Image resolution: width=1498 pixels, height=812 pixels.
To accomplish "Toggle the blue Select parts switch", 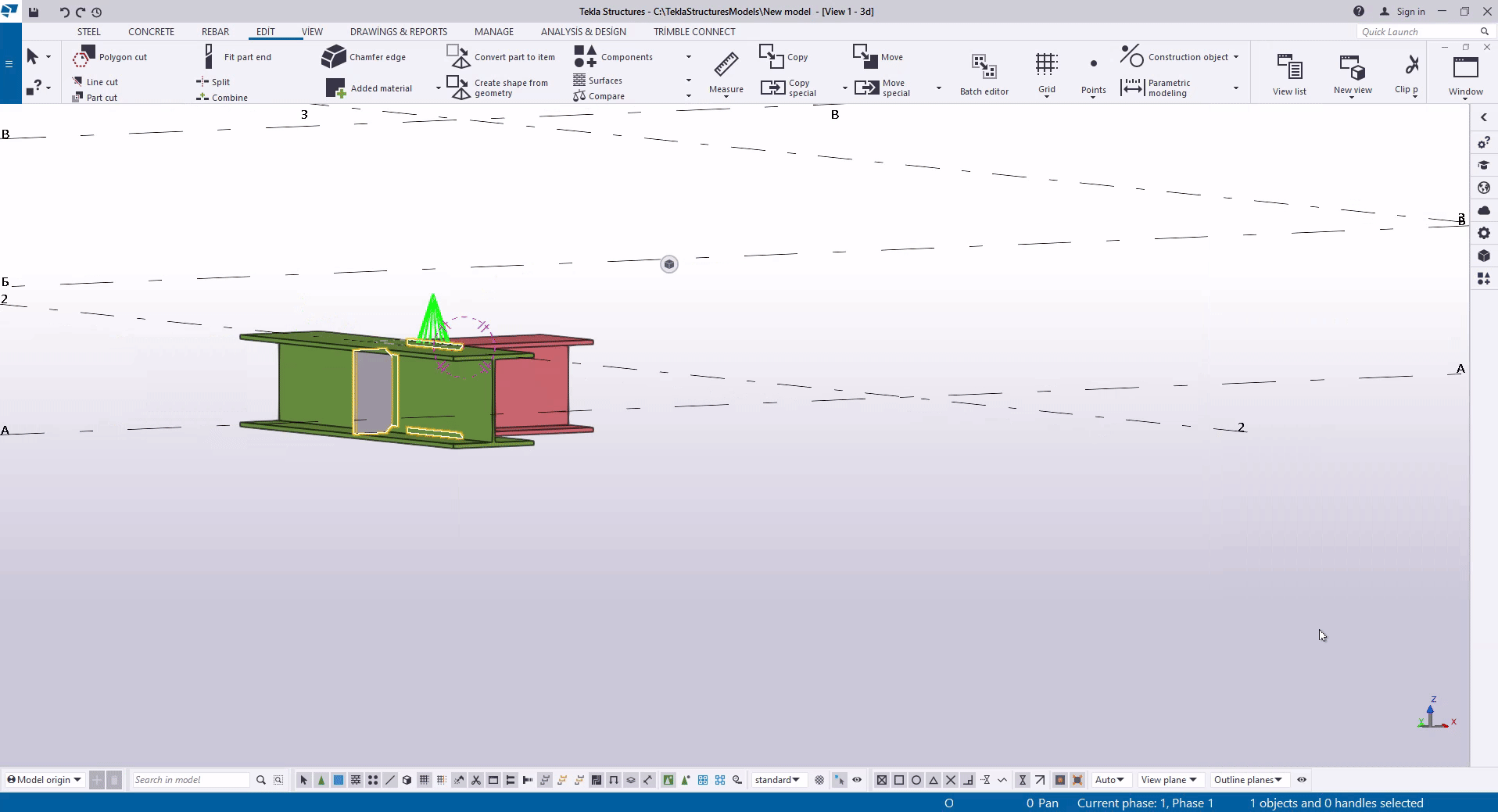I will pyautogui.click(x=339, y=780).
